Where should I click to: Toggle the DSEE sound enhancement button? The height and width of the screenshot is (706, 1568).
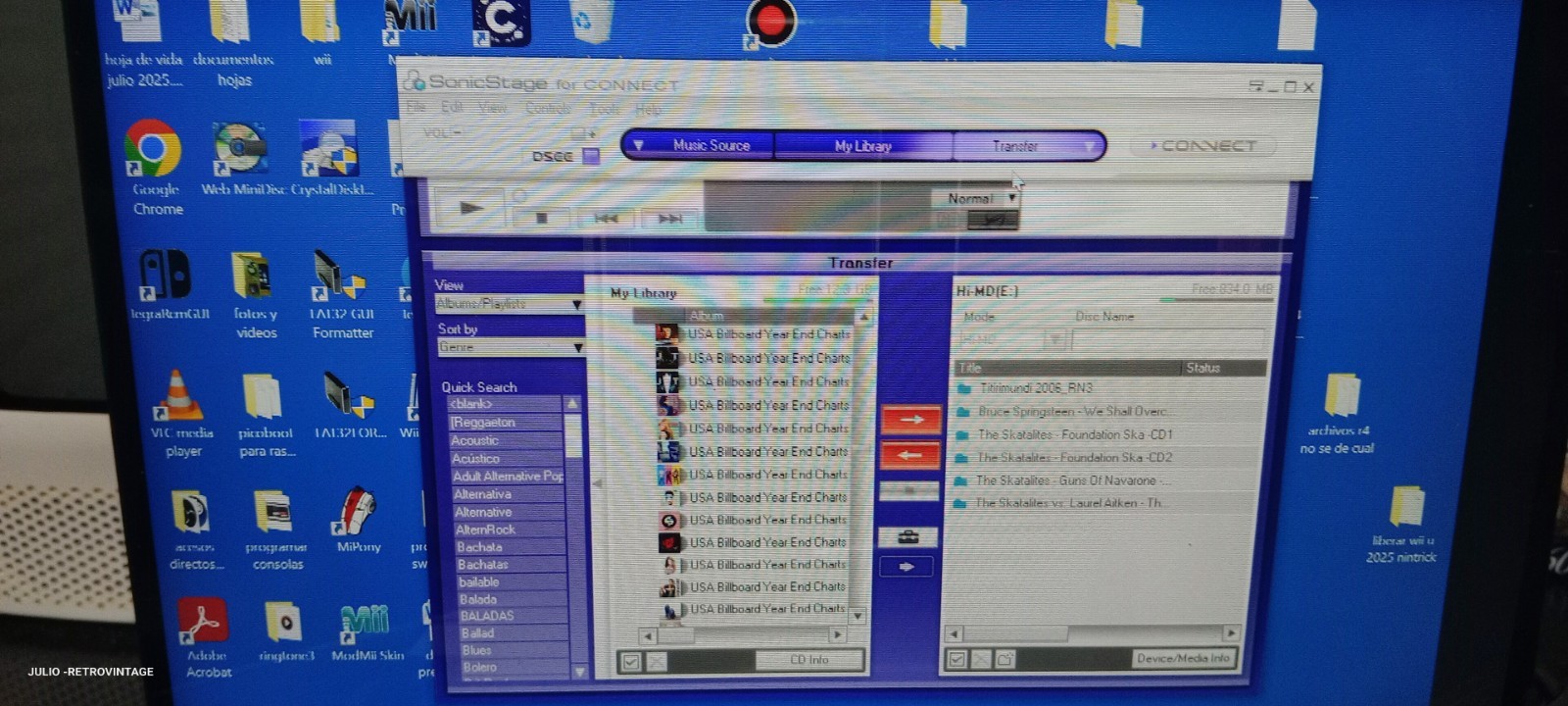(591, 156)
